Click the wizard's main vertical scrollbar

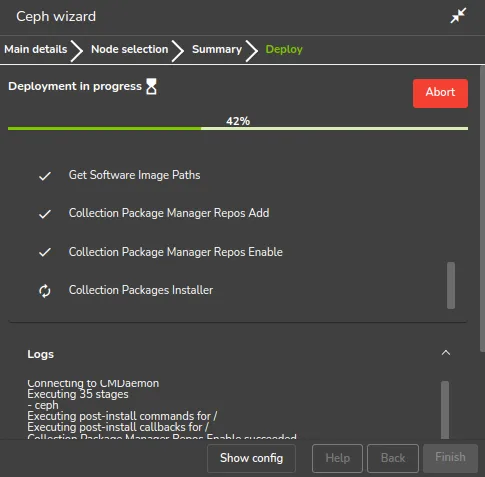tap(482, 208)
